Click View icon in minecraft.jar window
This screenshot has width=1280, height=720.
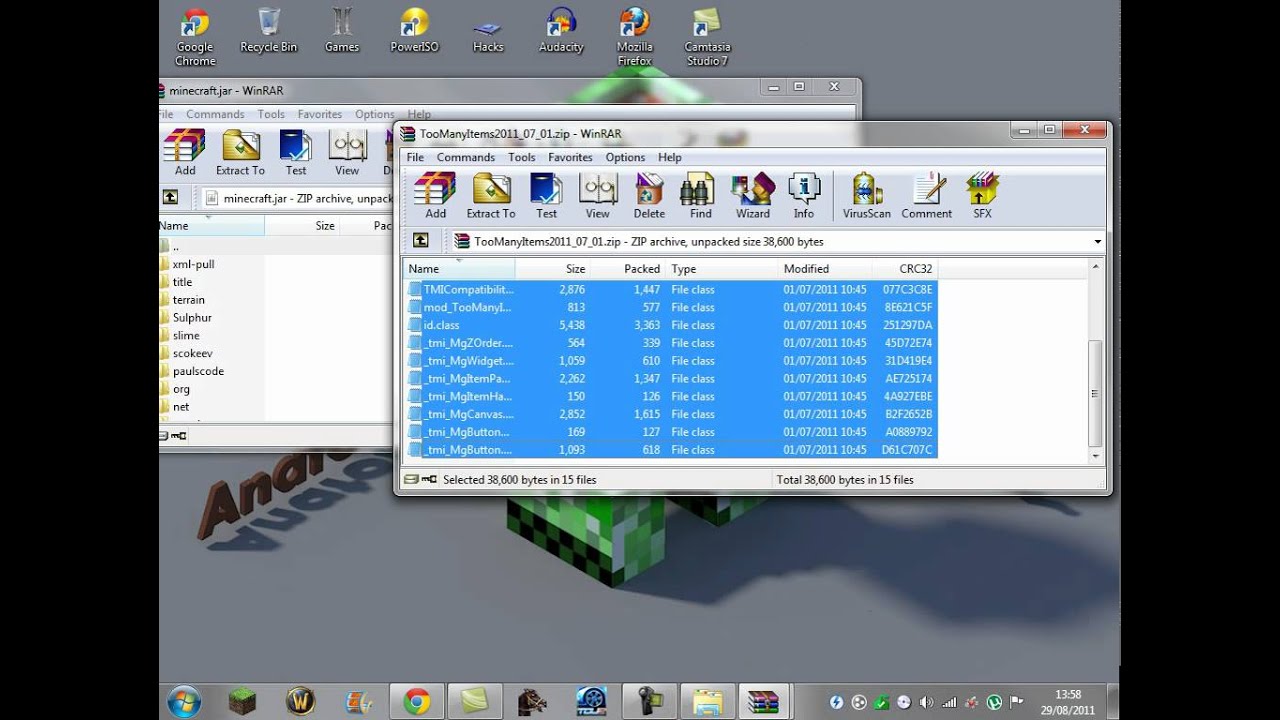347,152
